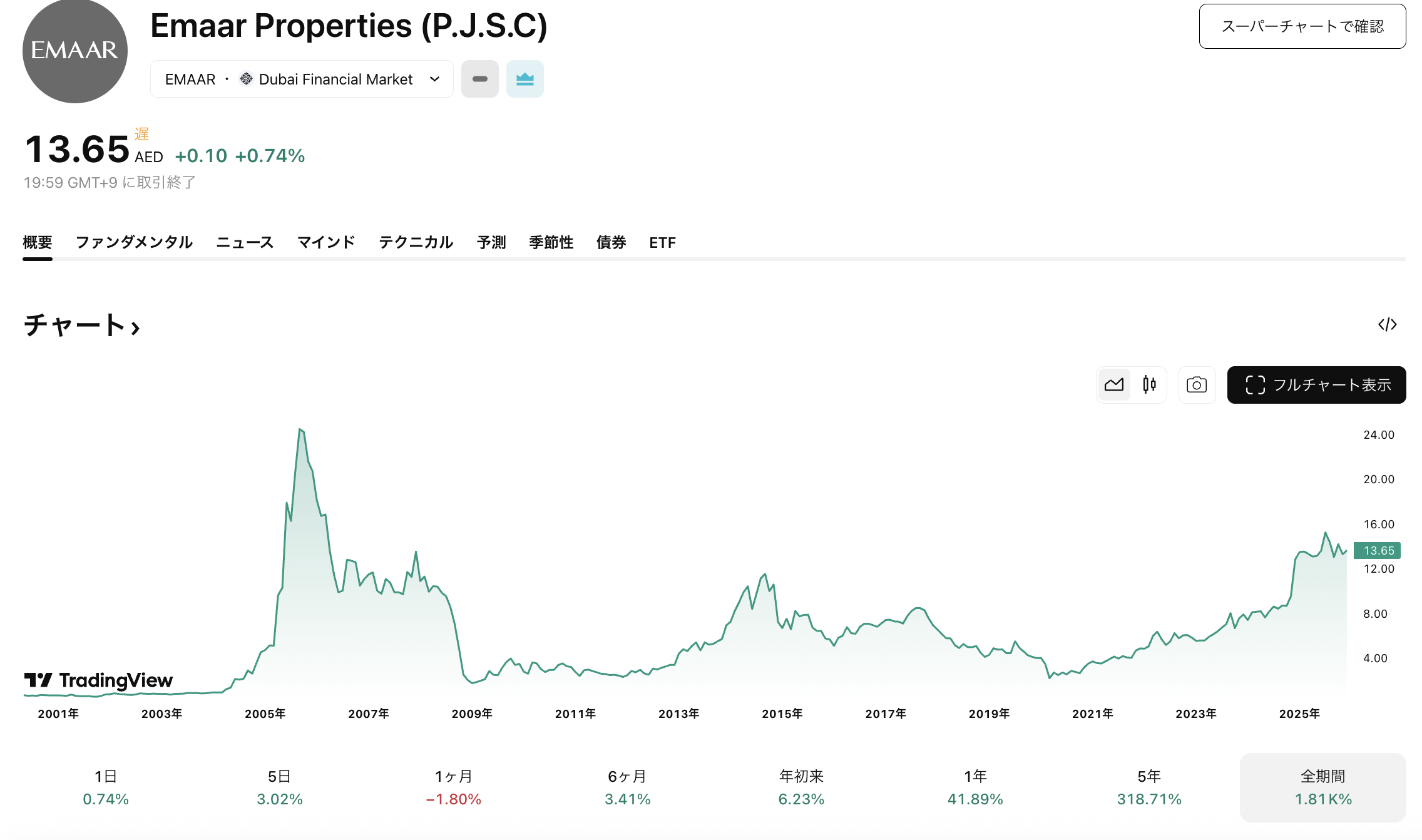The image size is (1422, 840).
Task: Switch to candlestick chart style
Action: pyautogui.click(x=1149, y=385)
